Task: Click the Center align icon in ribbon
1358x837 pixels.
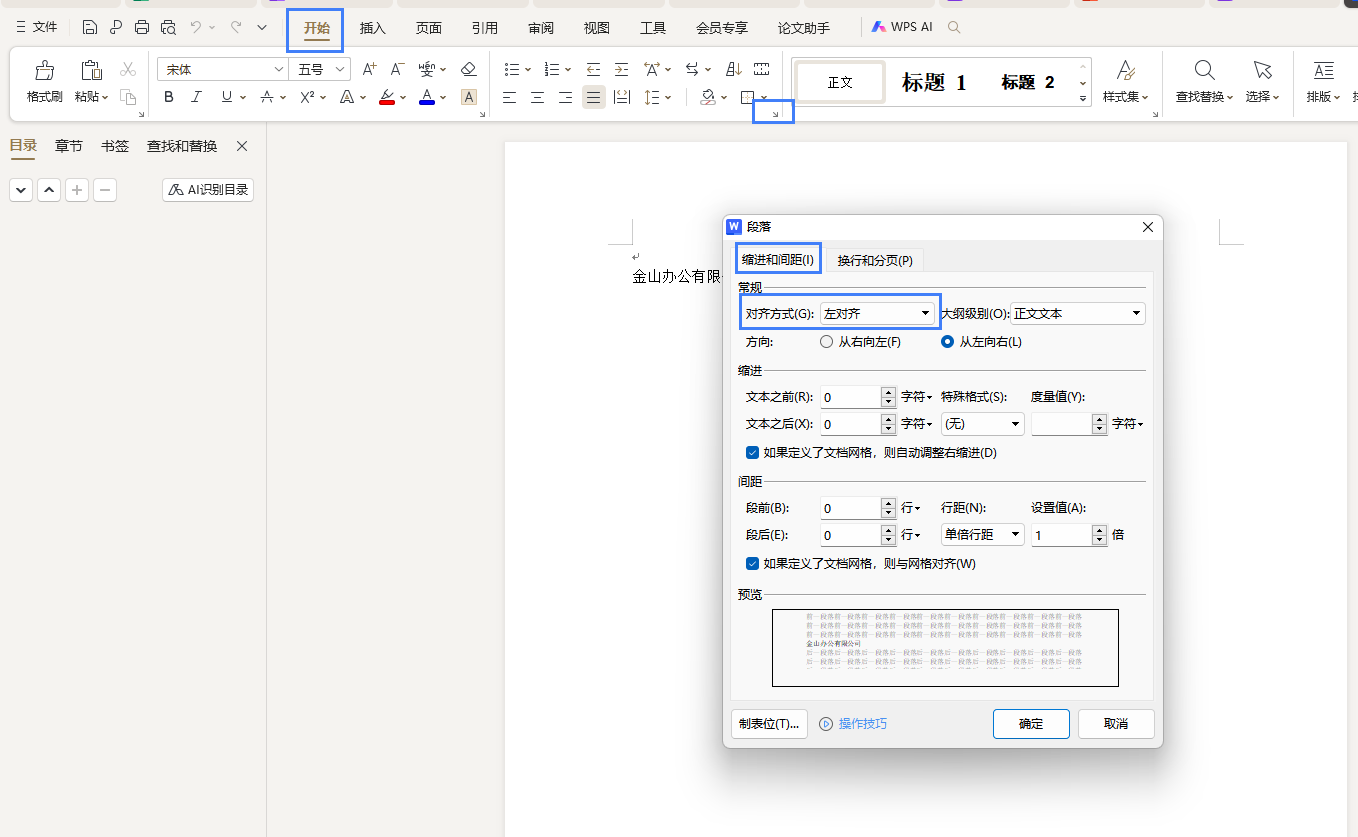Action: coord(538,97)
